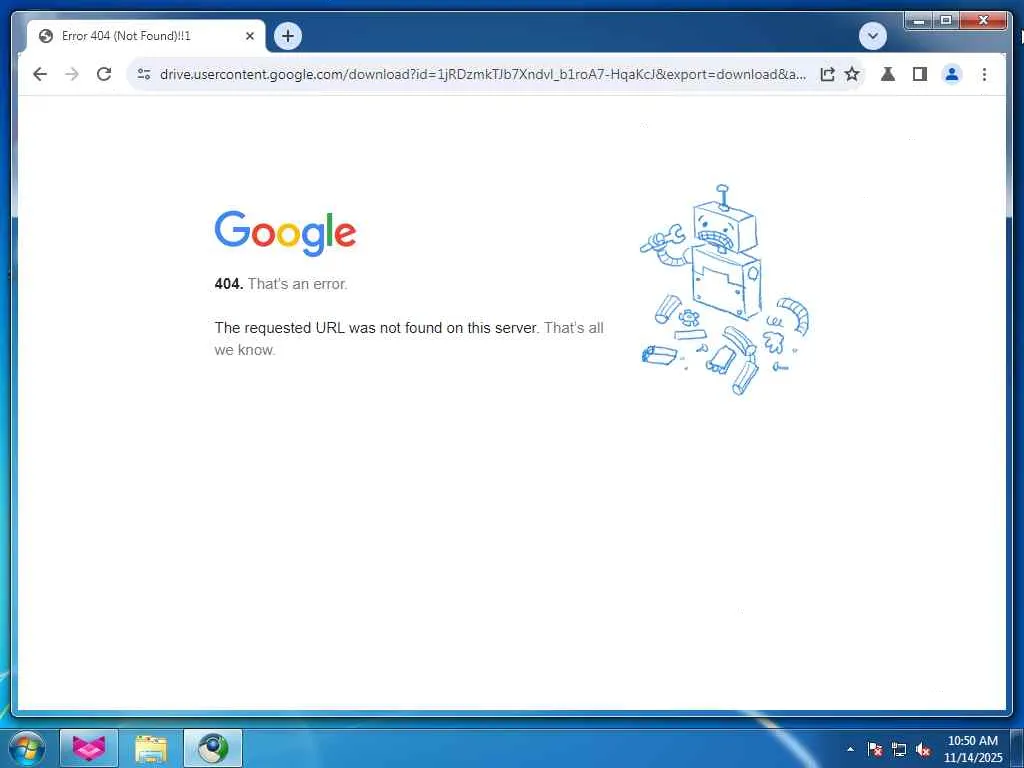Toggle the side panel icon

tap(920, 74)
